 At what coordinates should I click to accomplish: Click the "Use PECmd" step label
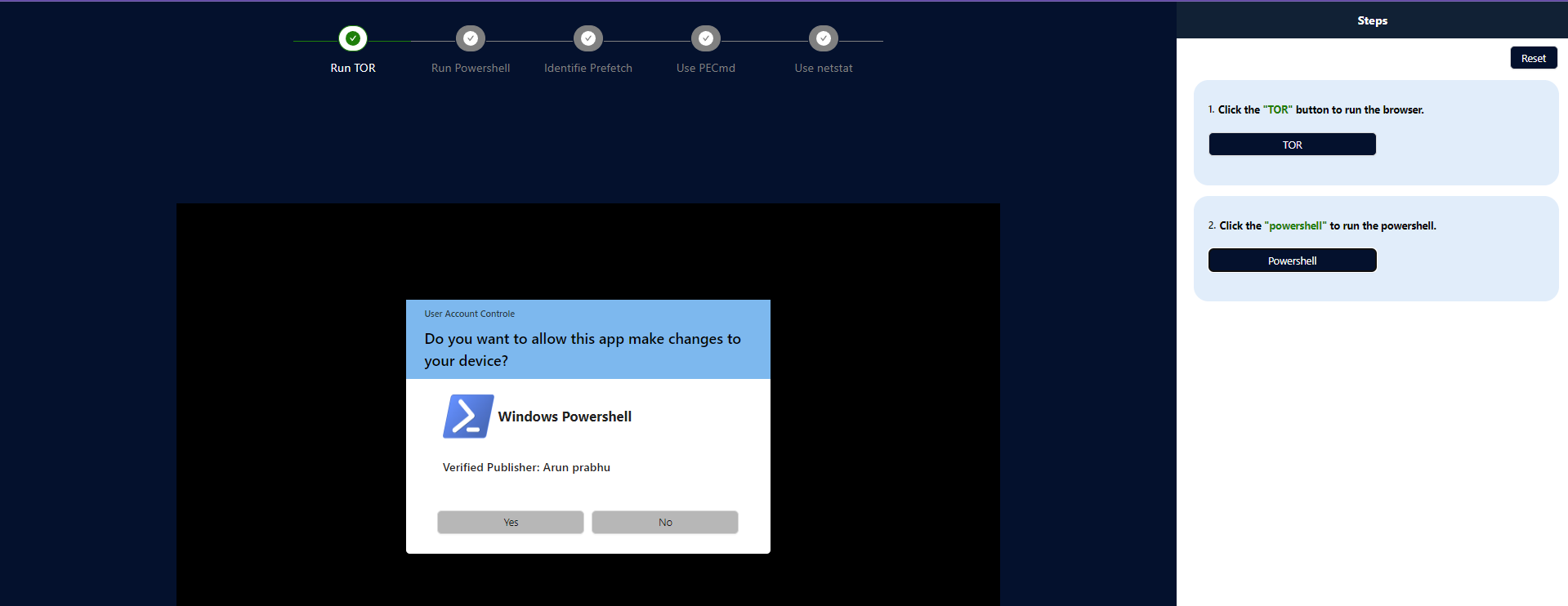click(x=706, y=69)
